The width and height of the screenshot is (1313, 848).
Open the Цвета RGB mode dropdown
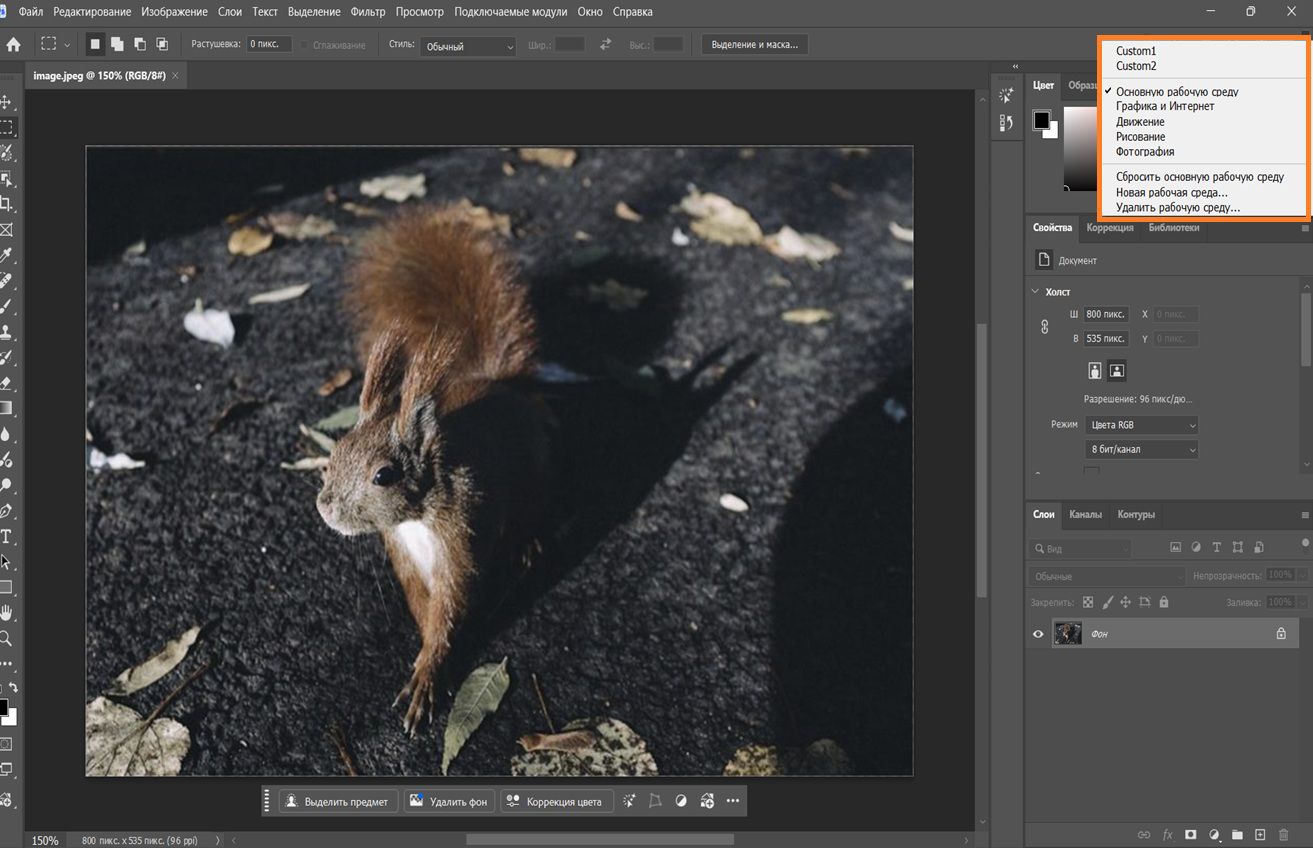click(1140, 424)
